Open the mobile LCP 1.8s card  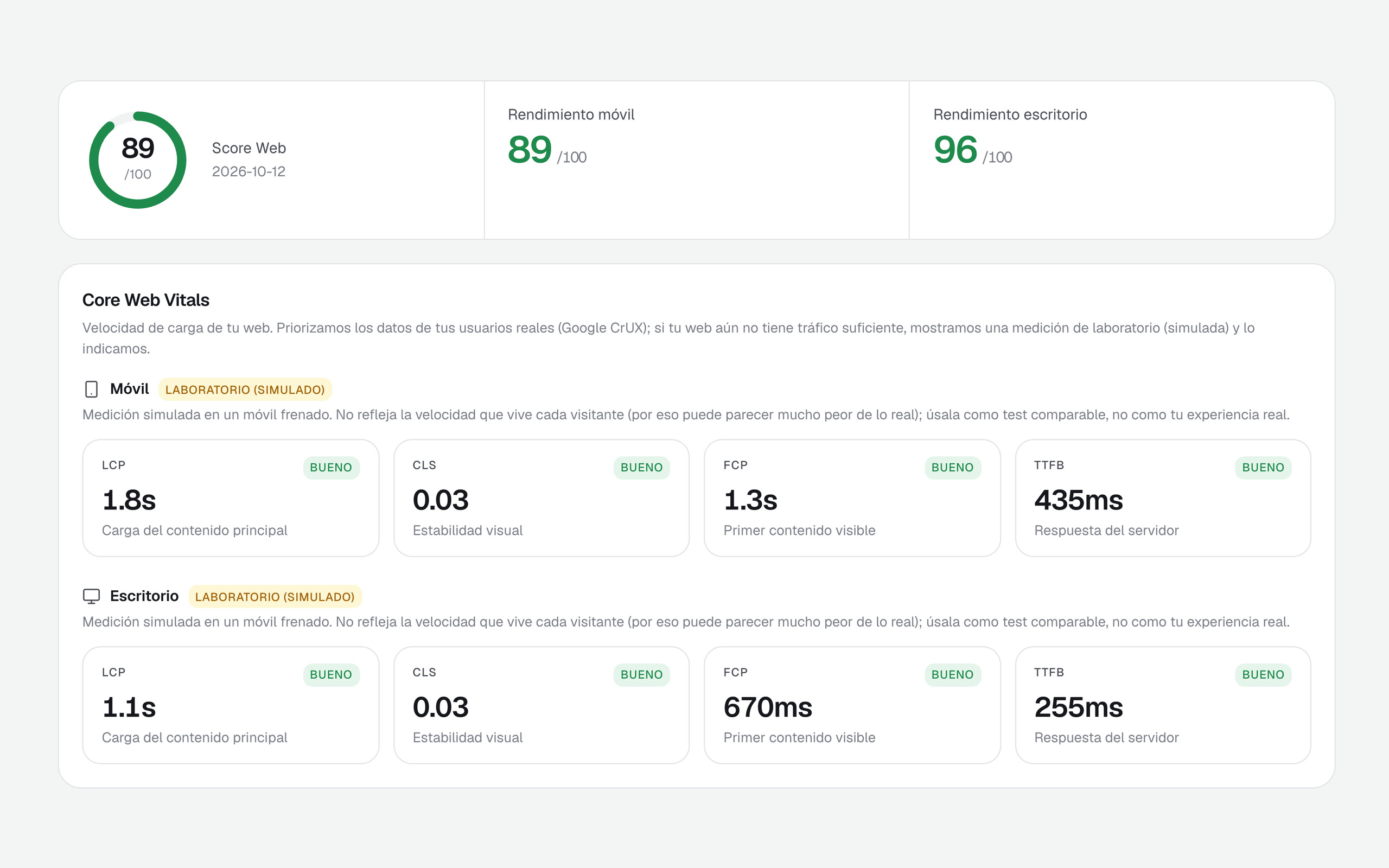coord(231,497)
